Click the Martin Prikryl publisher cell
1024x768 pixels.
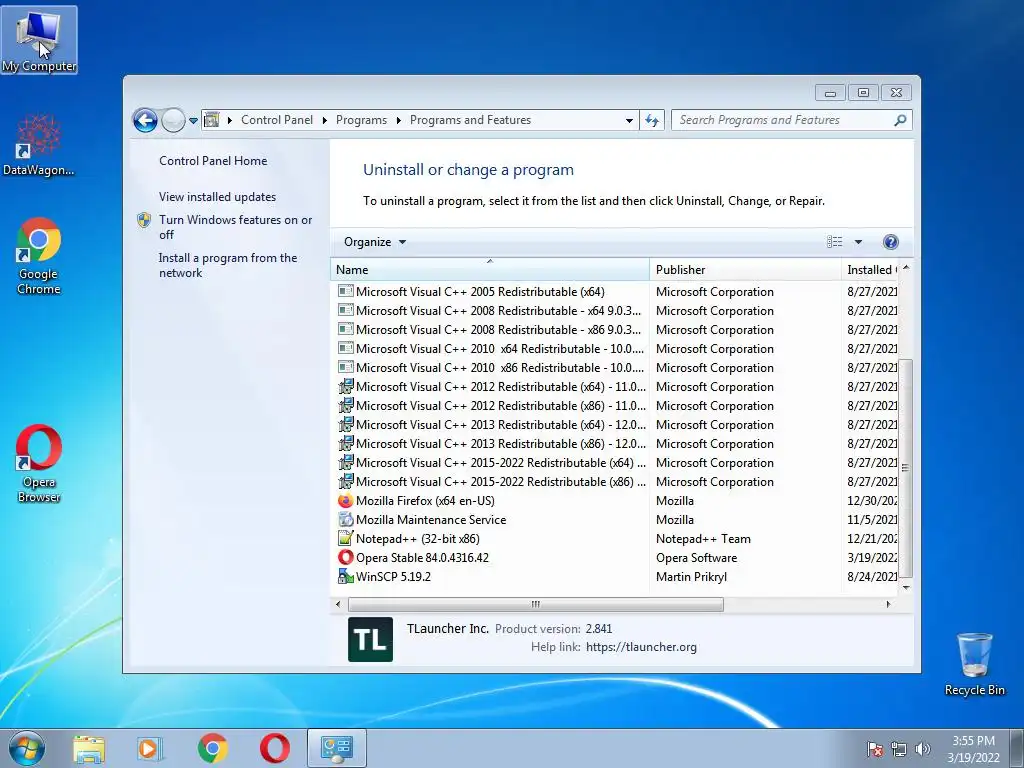pos(691,577)
